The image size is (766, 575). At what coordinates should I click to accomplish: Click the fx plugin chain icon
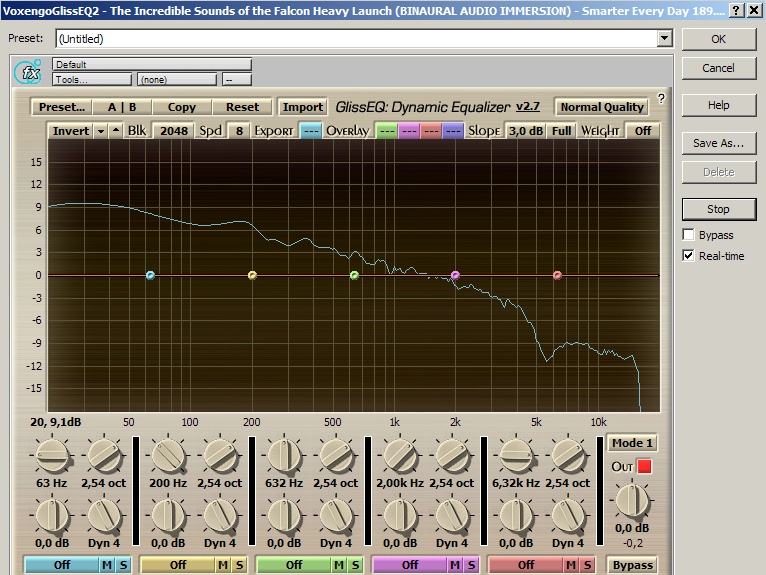(28, 72)
